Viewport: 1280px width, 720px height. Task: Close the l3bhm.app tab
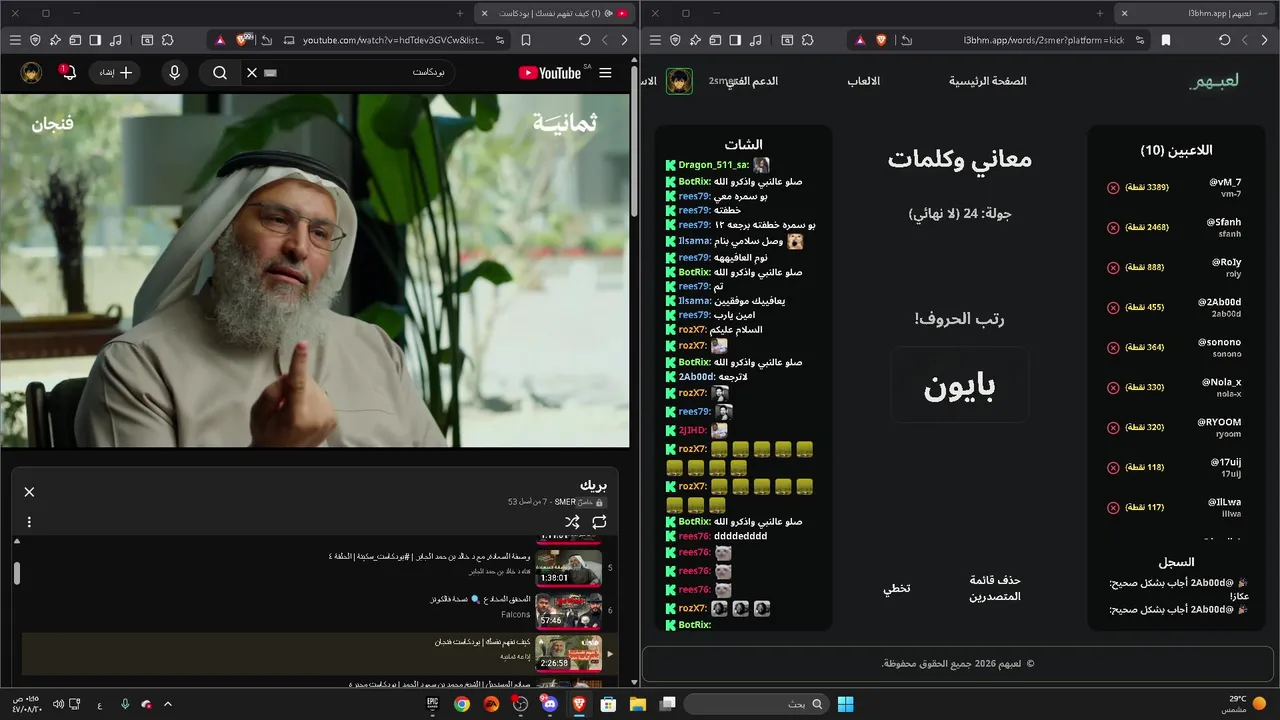[1124, 13]
